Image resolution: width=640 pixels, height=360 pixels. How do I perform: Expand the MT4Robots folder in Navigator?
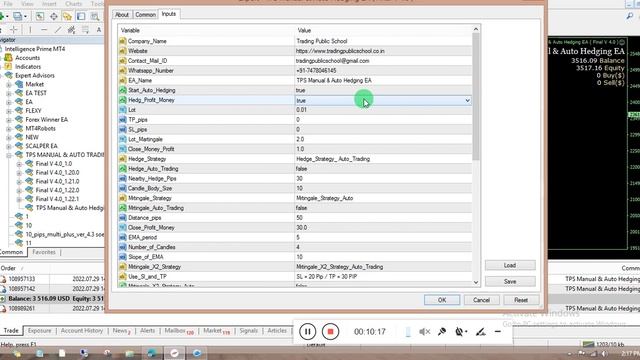[x=9, y=128]
